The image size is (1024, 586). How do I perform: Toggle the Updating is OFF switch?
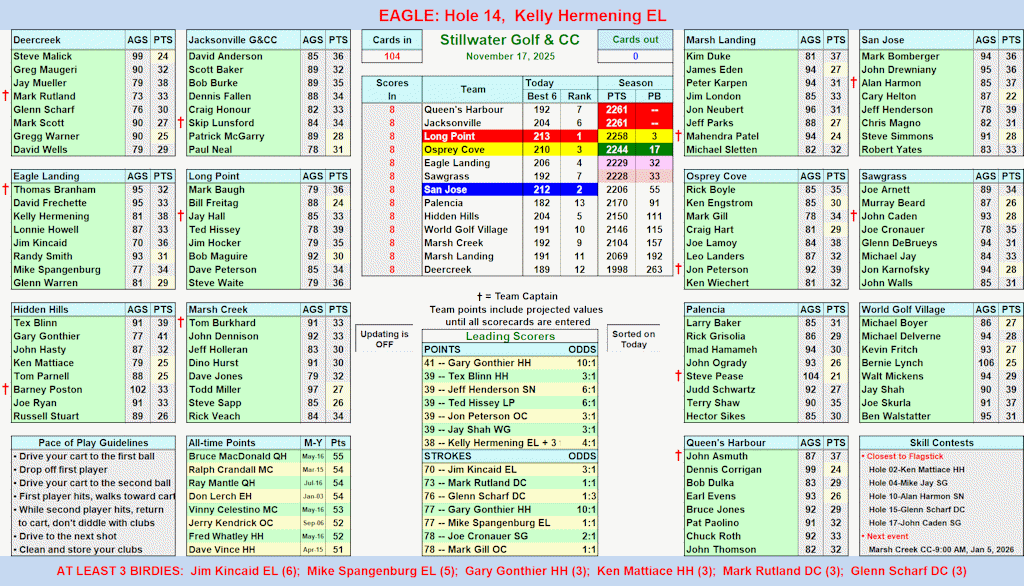[x=385, y=339]
